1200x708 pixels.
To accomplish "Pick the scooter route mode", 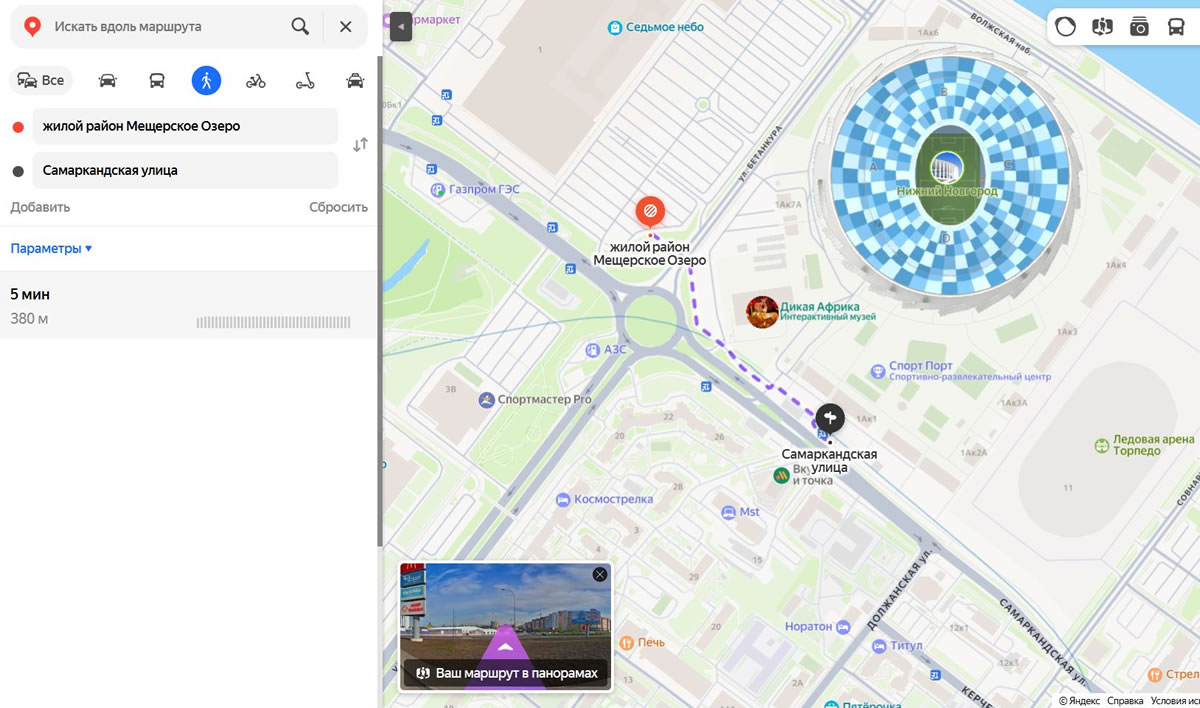I will [305, 81].
